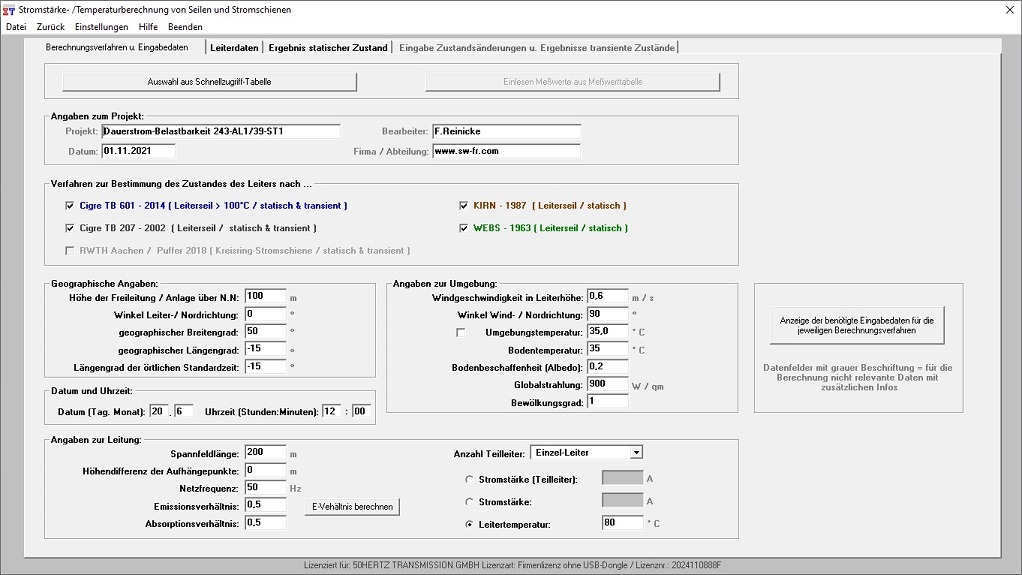Image resolution: width=1022 pixels, height=575 pixels.
Task: Click the Spannfeldlänge input field
Action: pyautogui.click(x=265, y=453)
